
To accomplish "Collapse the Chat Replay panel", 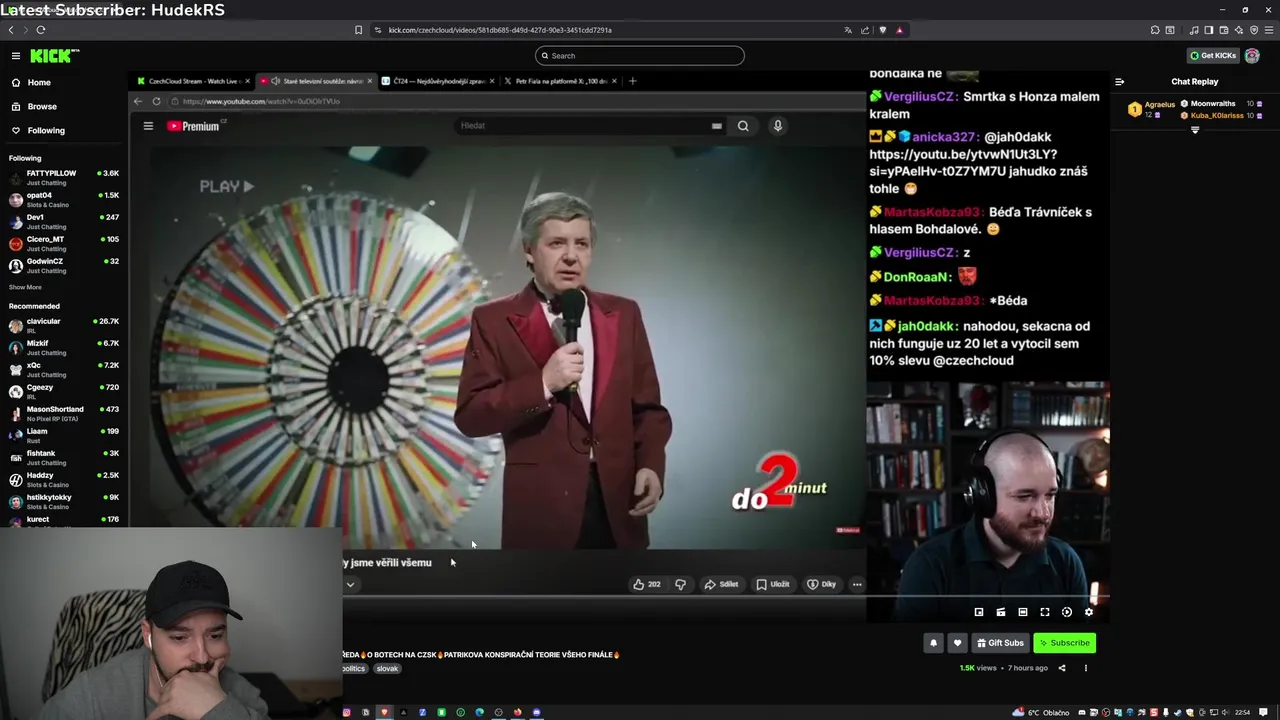I will click(1119, 82).
